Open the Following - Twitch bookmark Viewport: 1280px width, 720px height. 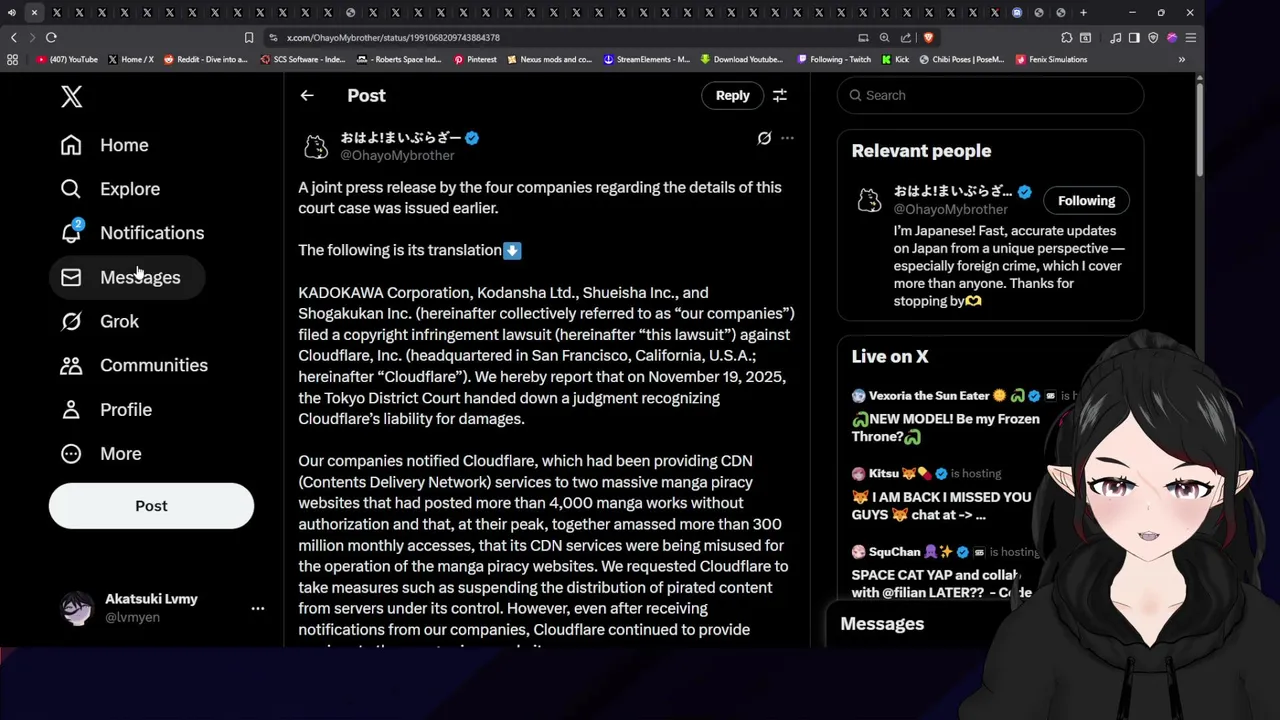[834, 59]
